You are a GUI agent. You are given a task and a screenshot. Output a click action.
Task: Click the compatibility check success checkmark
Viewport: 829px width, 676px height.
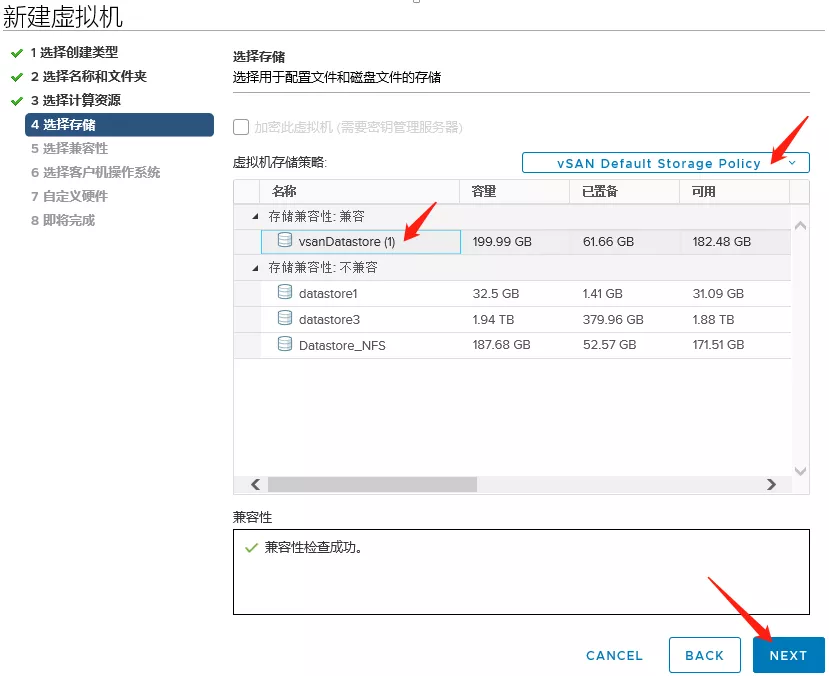click(x=250, y=548)
